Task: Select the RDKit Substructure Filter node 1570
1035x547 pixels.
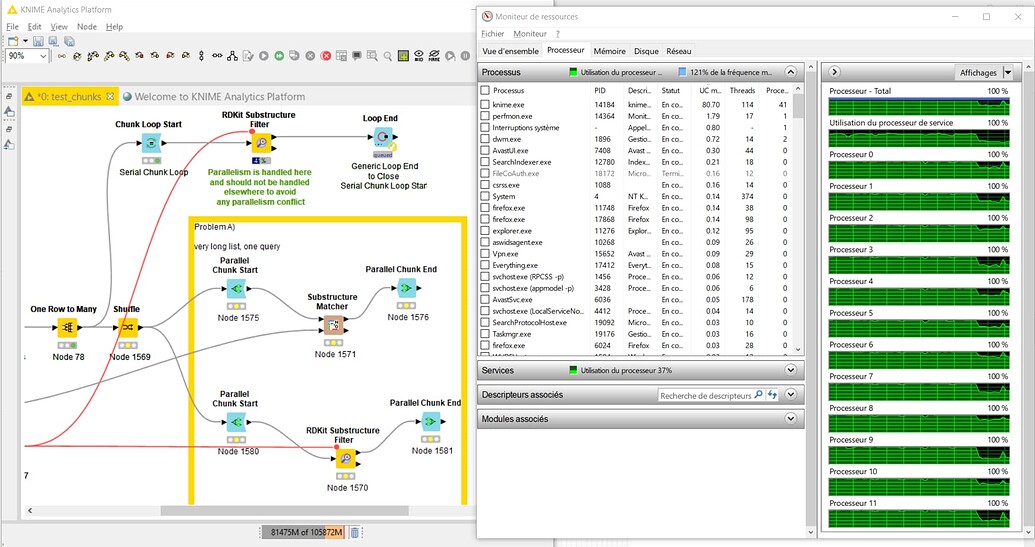Action: tap(345, 459)
